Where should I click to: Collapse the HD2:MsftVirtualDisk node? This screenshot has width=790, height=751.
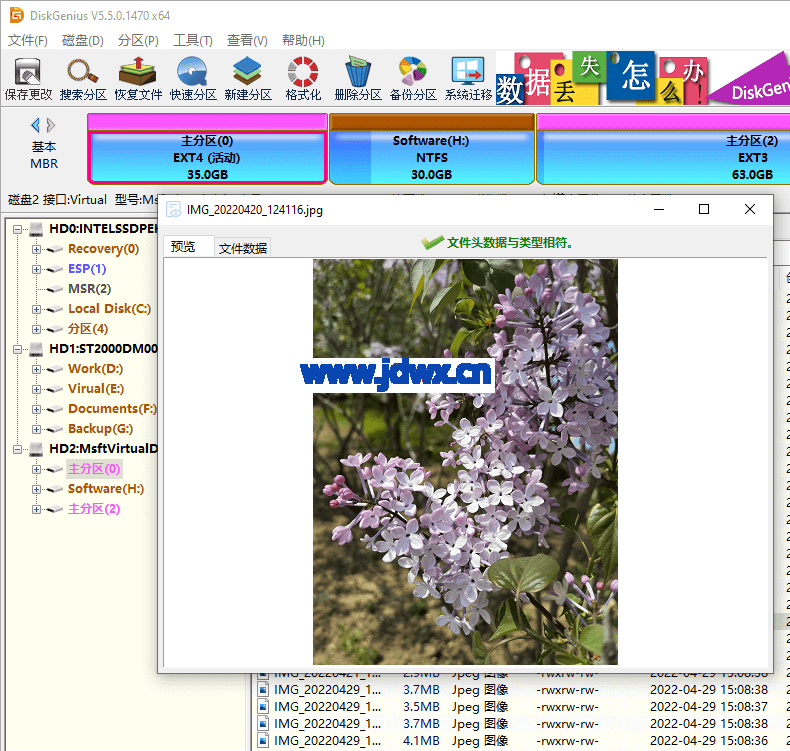tap(18, 449)
